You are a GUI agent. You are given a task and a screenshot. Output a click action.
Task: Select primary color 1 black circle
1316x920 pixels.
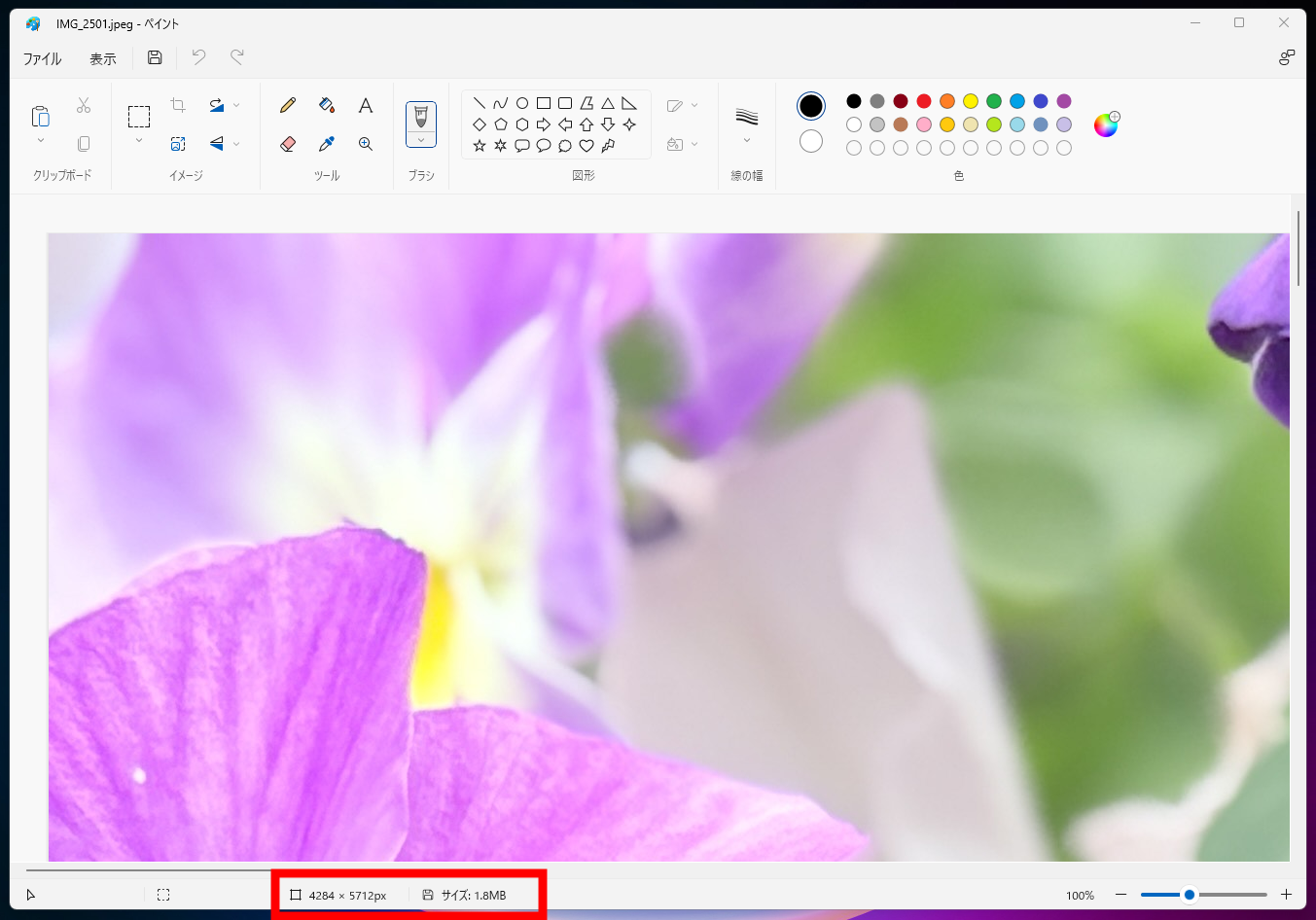[811, 106]
